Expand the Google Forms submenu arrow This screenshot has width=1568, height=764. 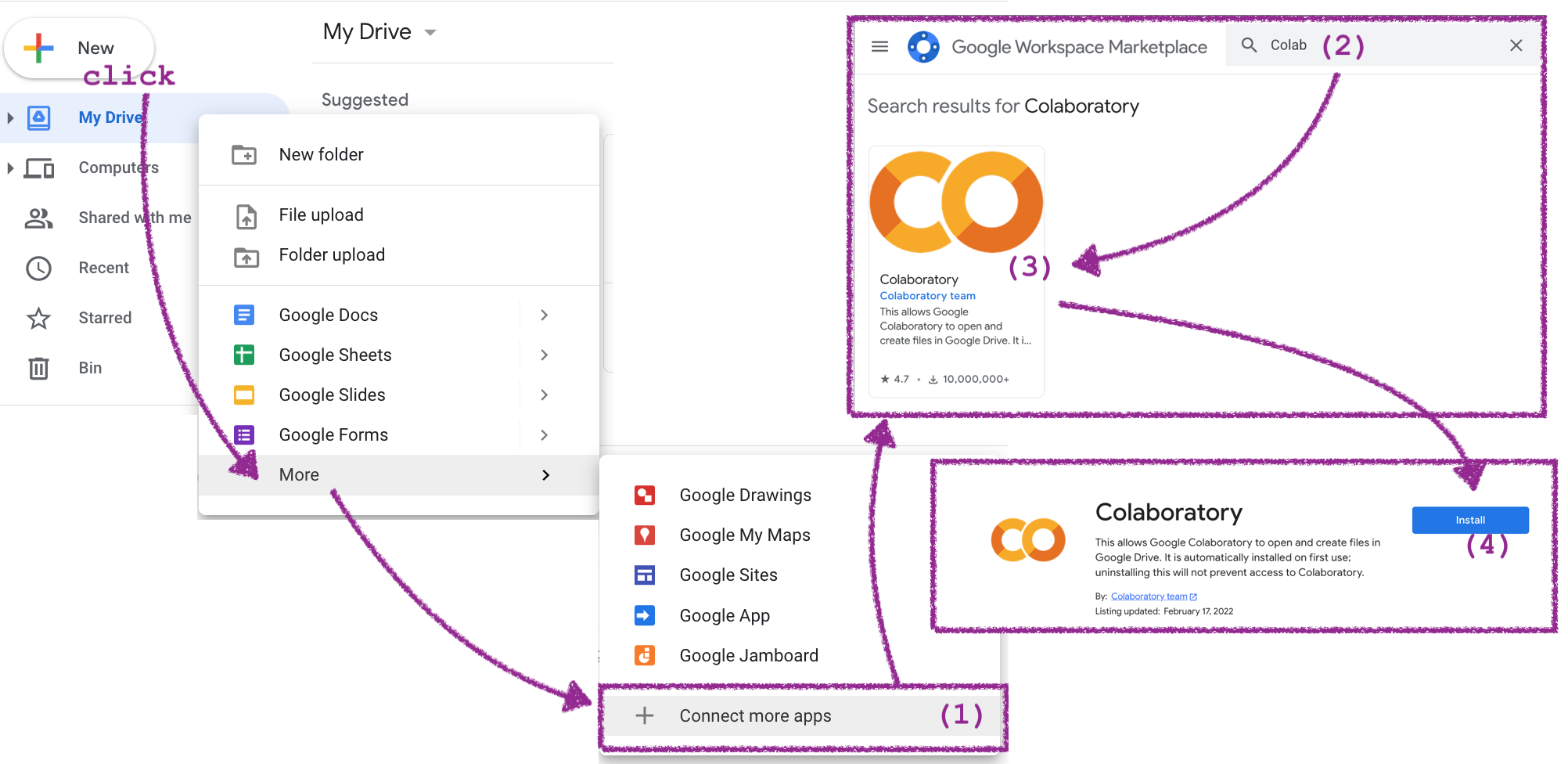(x=545, y=434)
